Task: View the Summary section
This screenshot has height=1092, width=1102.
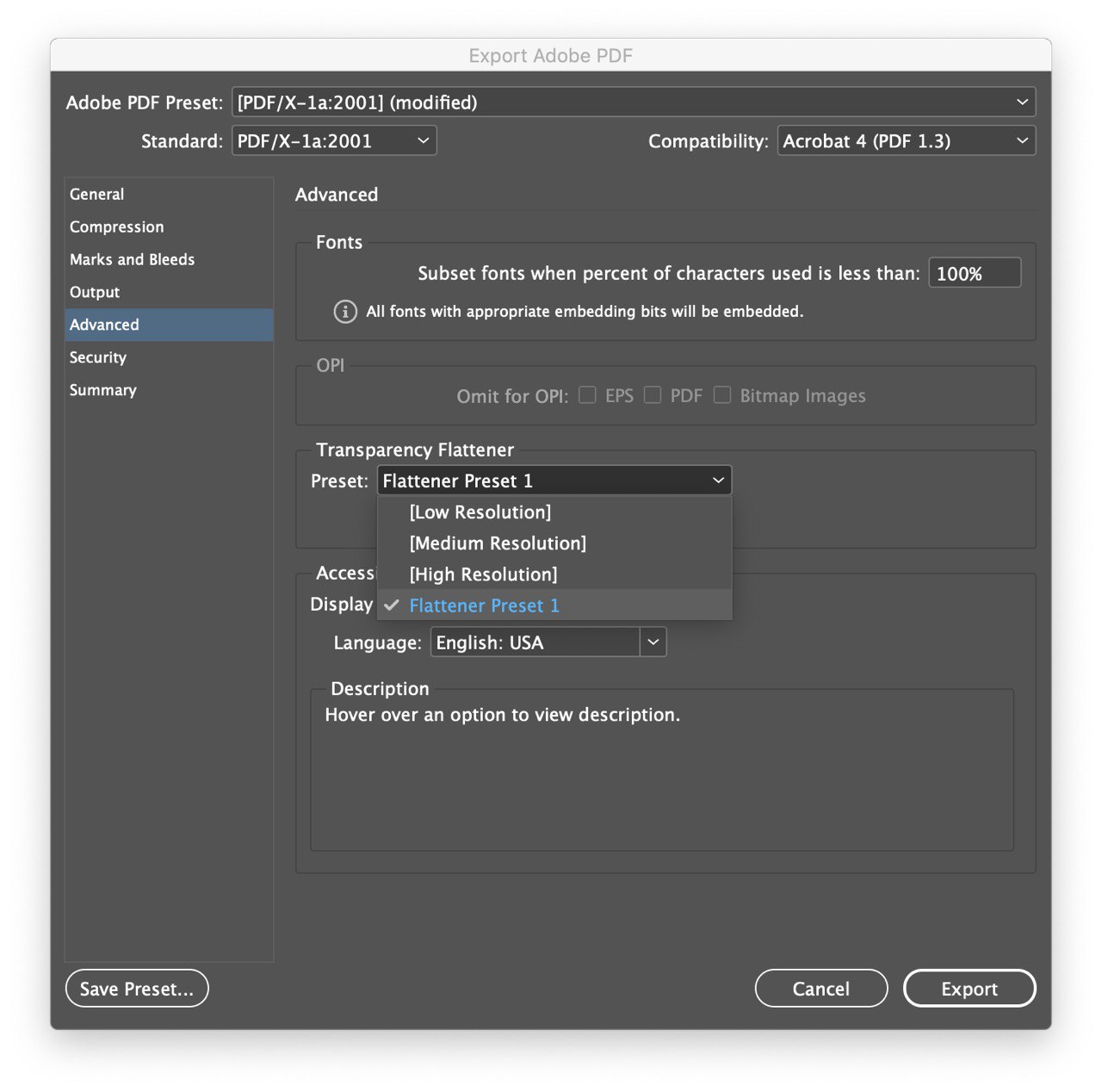Action: [169, 390]
